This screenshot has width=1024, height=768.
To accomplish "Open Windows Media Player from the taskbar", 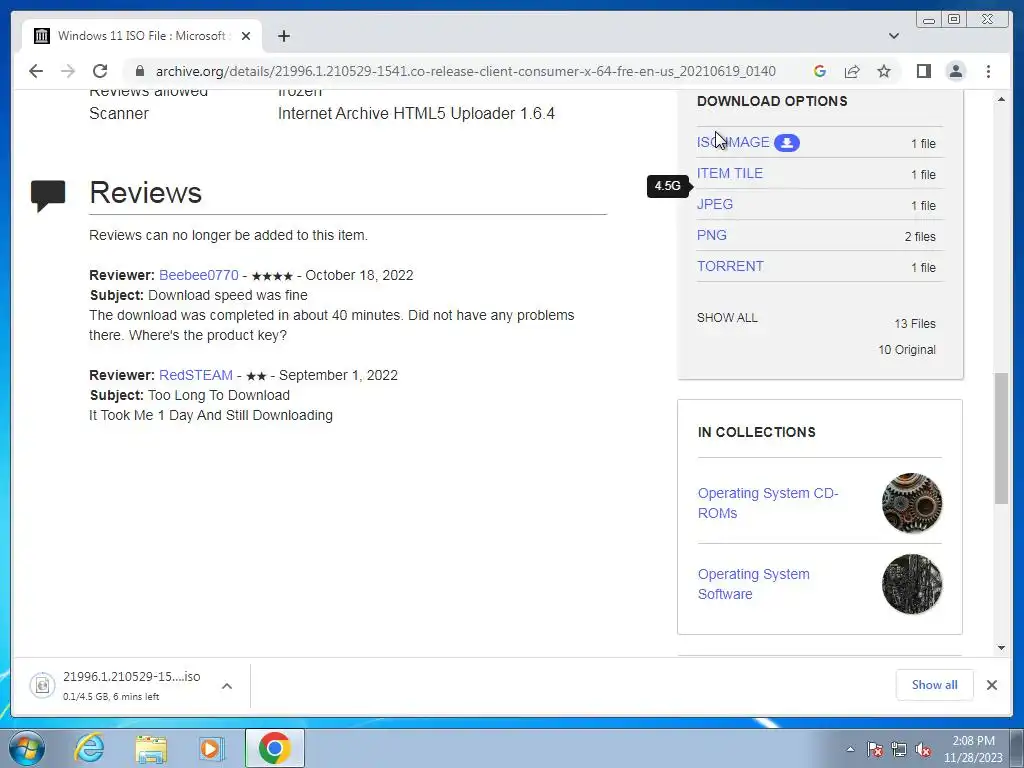I will coord(211,748).
